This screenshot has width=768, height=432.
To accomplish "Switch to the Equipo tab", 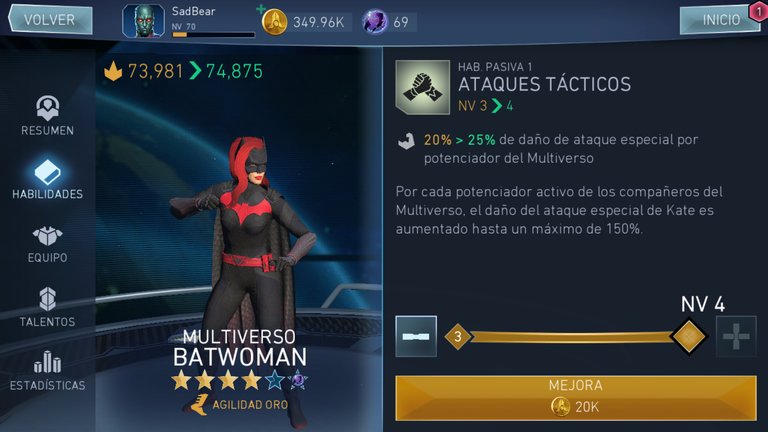I will point(48,244).
